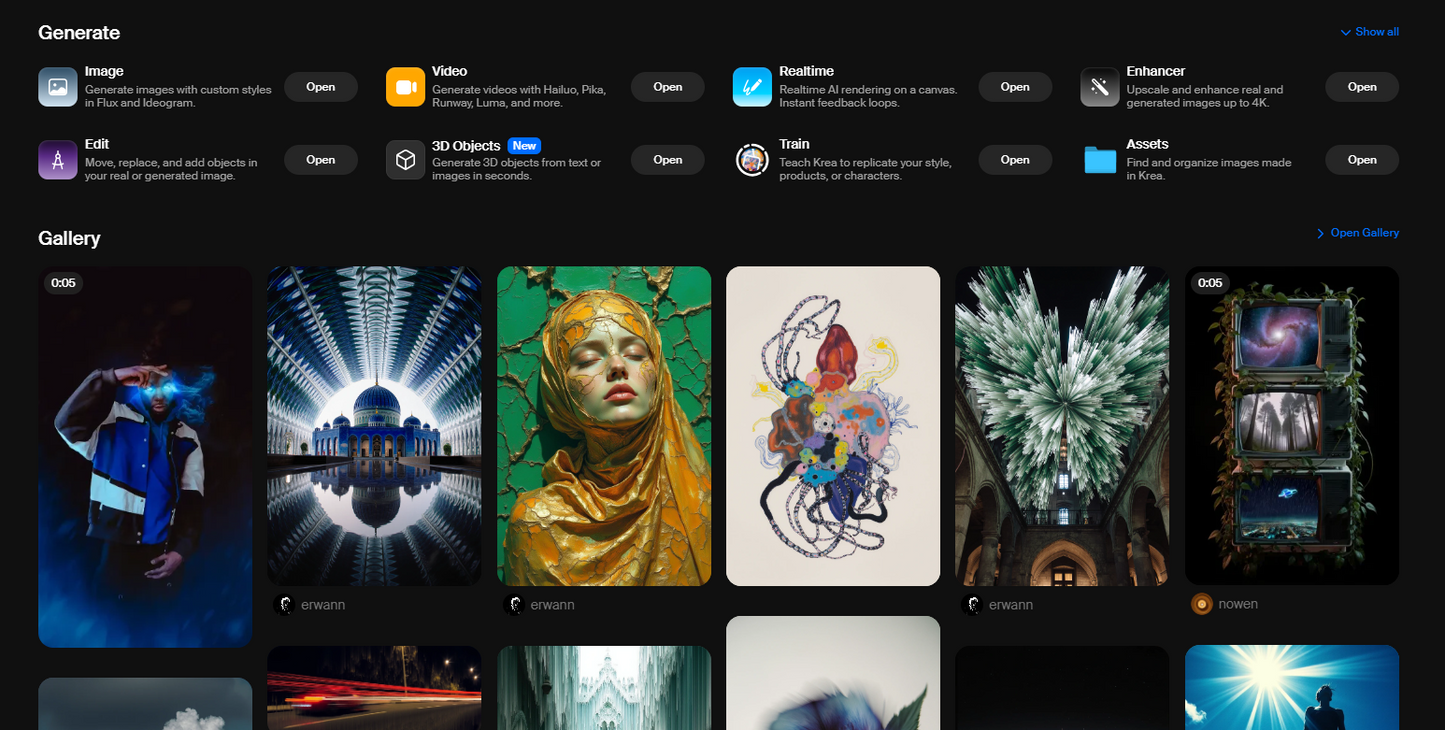Click the blue Assets folder icon
Screen dimensions: 1445x730
coord(1099,160)
